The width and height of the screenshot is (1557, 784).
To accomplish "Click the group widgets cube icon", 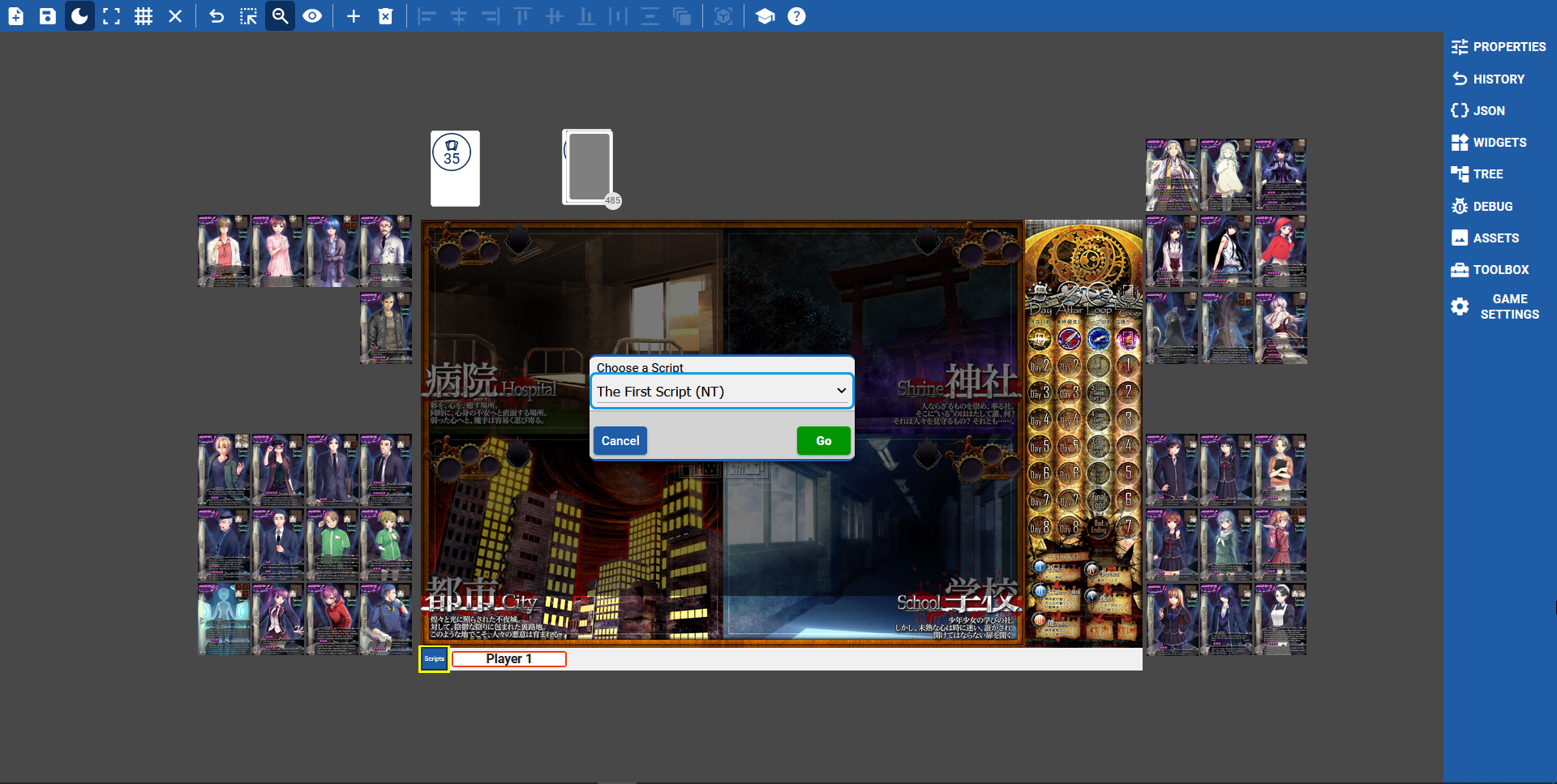I will [x=723, y=16].
